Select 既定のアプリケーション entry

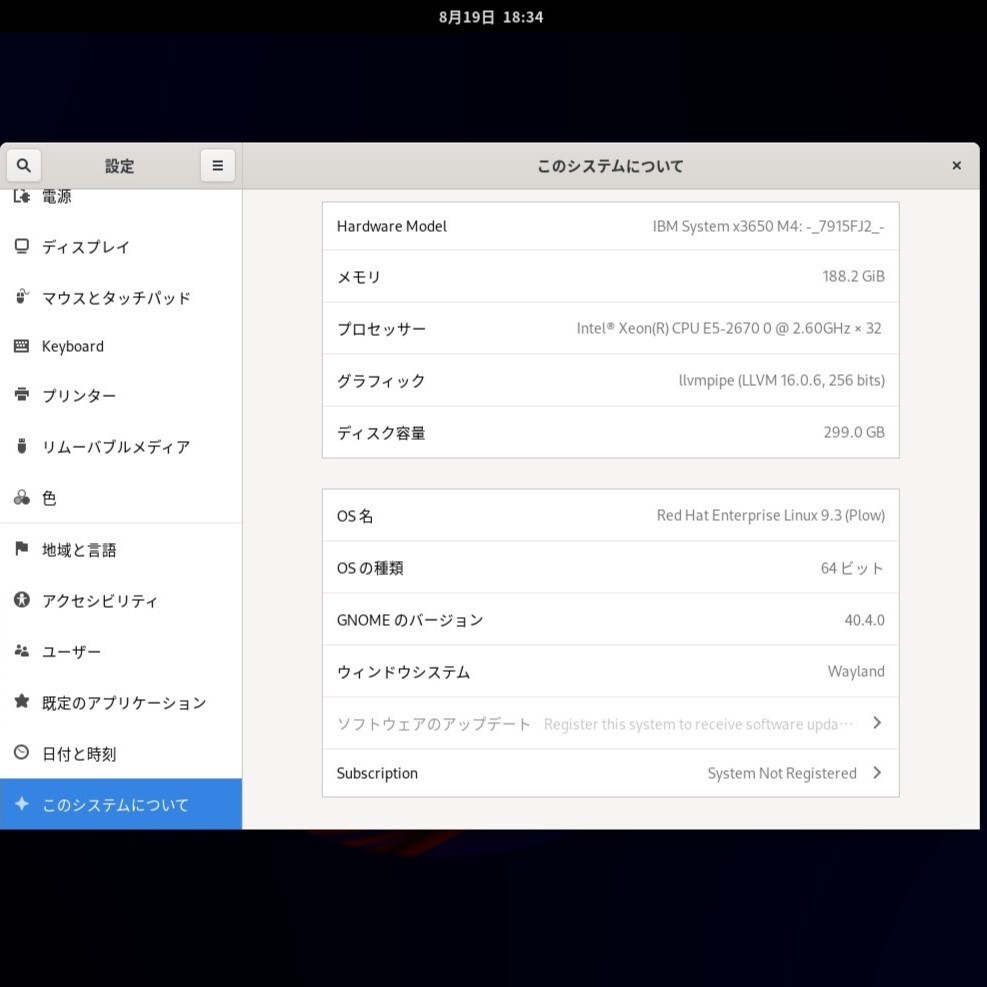click(x=121, y=702)
